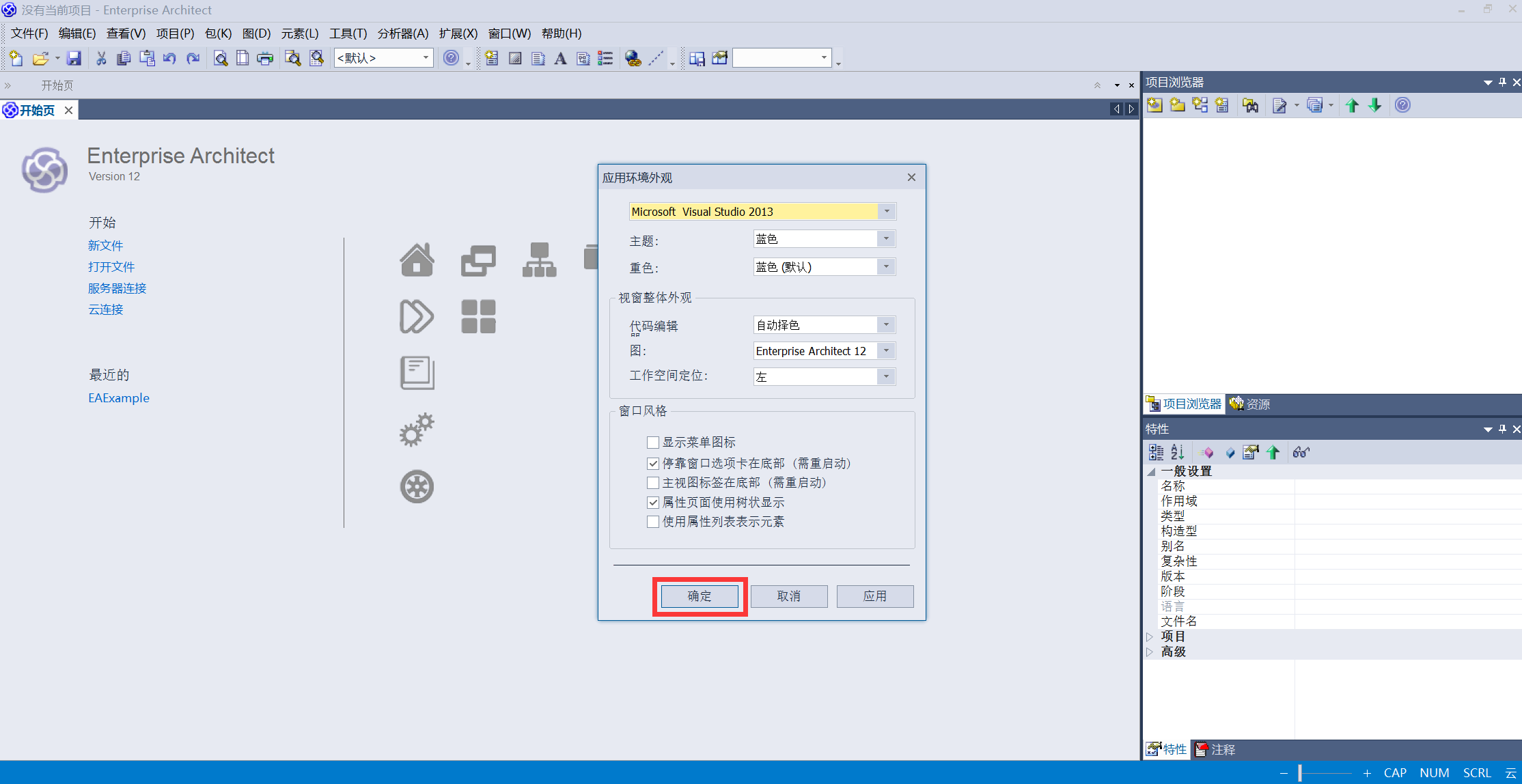The width and height of the screenshot is (1522, 784).
Task: Click the New Project toolbar icon
Action: 16,59
